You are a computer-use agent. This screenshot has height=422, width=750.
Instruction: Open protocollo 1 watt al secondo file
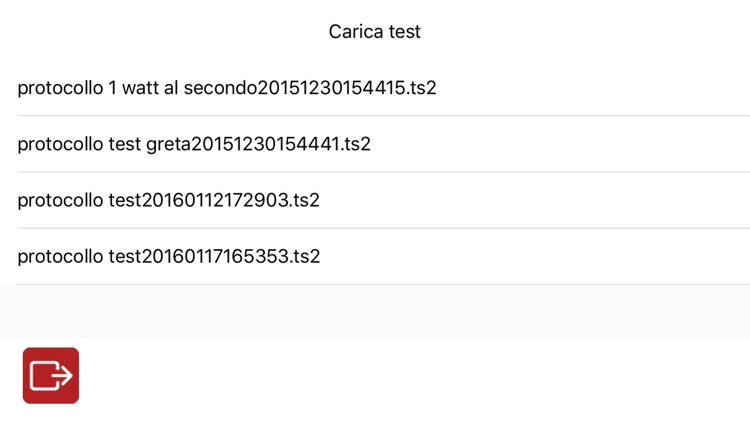pyautogui.click(x=227, y=88)
